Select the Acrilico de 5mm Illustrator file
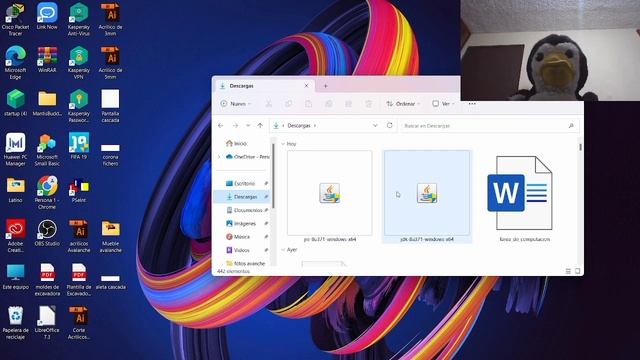640x360 pixels. click(x=111, y=63)
